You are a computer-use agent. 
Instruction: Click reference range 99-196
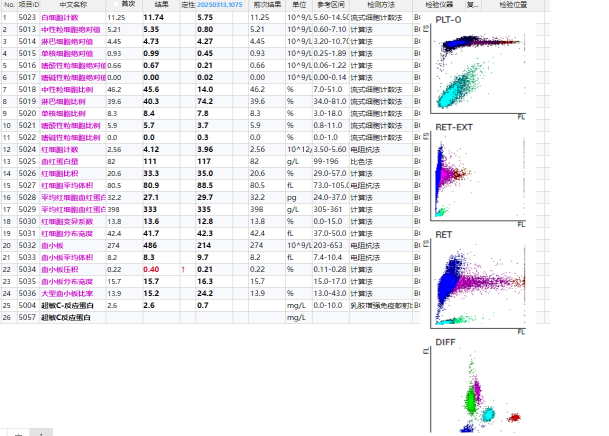point(326,161)
